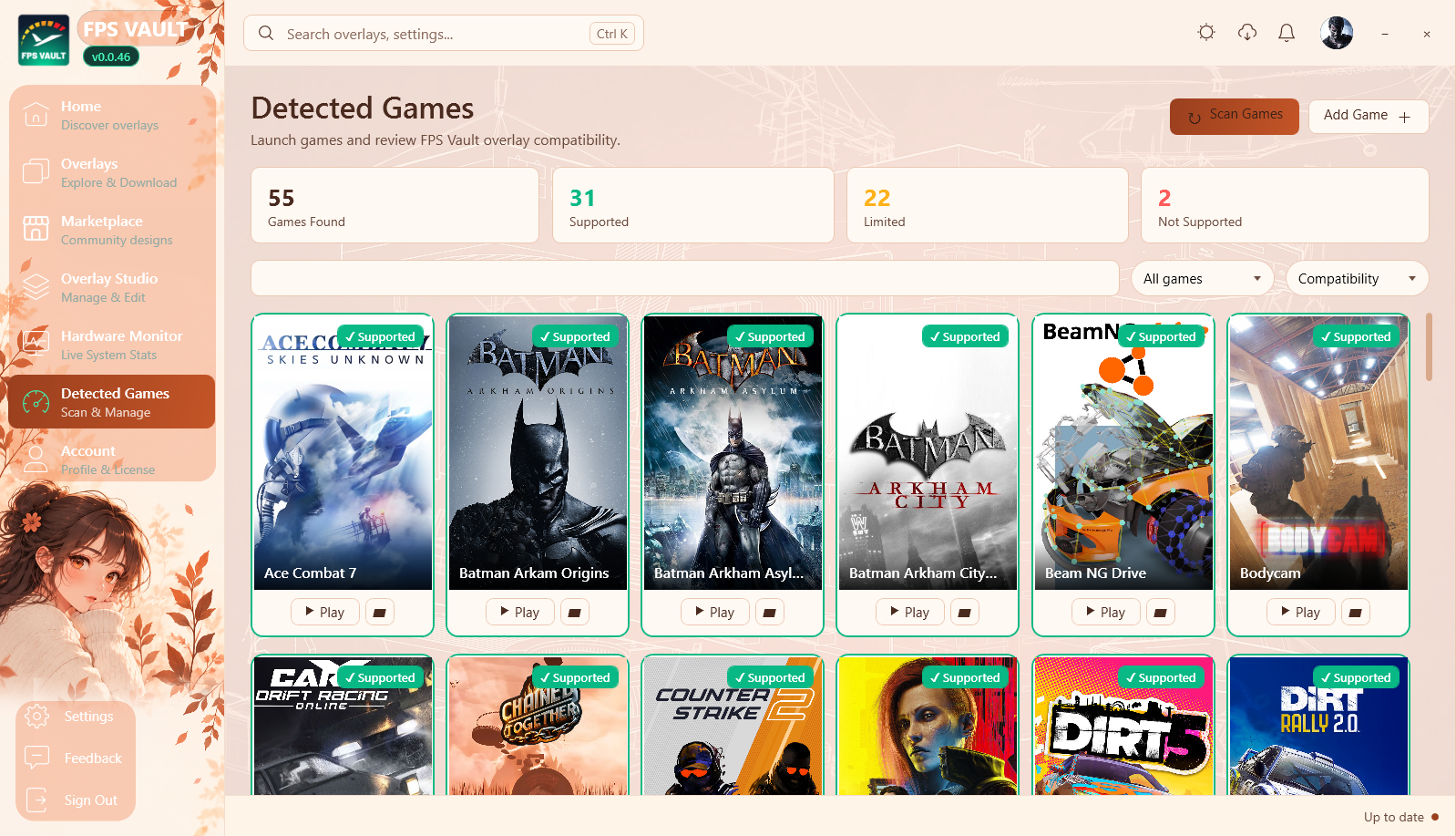Click the Settings gear icon in sidebar
Screen dimensions: 1456x836
[x=37, y=717]
